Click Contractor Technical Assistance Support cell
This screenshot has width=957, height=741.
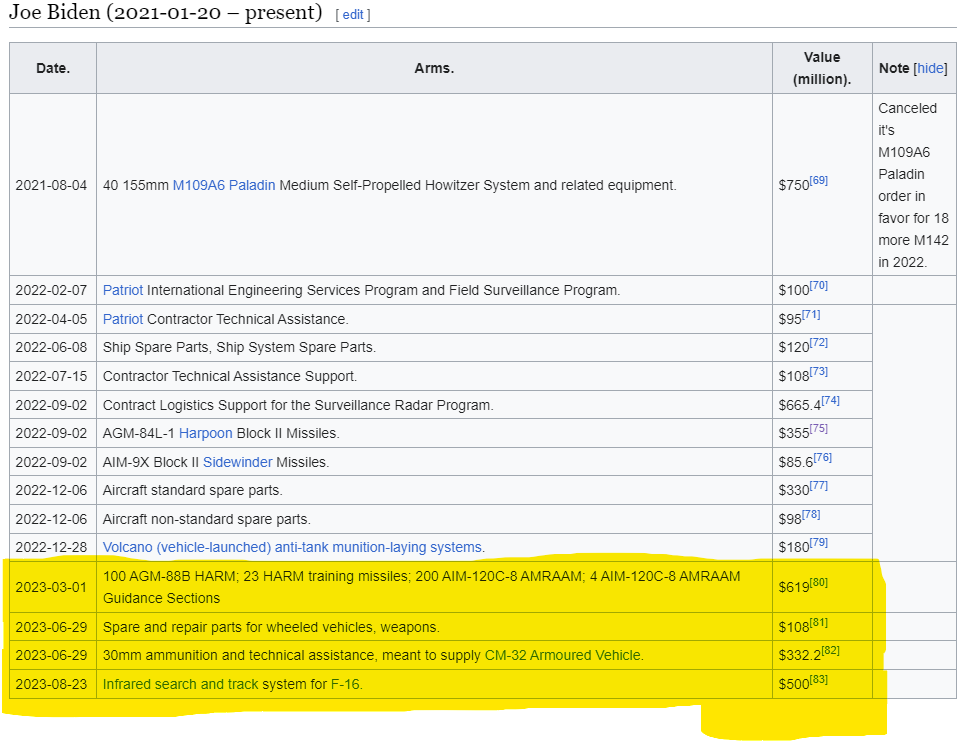click(435, 376)
